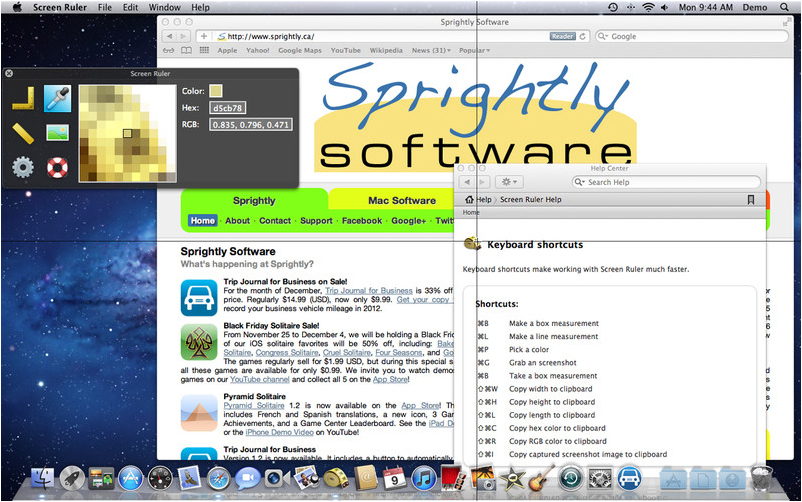Open the Window menu
The width and height of the screenshot is (802, 502).
click(x=164, y=7)
